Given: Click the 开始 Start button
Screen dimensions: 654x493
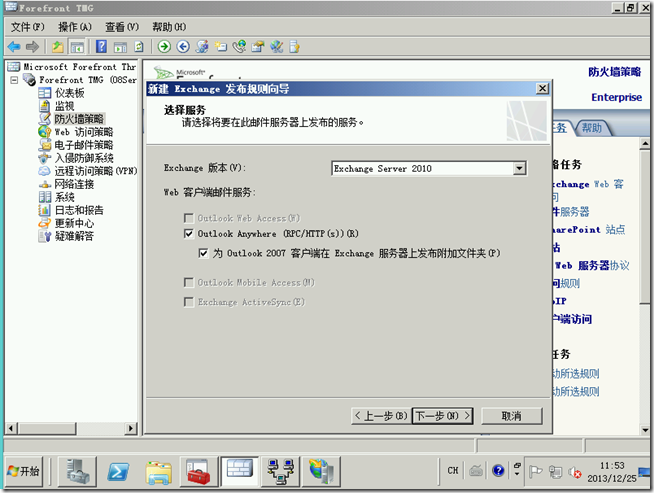Looking at the screenshot, I should [x=24, y=471].
